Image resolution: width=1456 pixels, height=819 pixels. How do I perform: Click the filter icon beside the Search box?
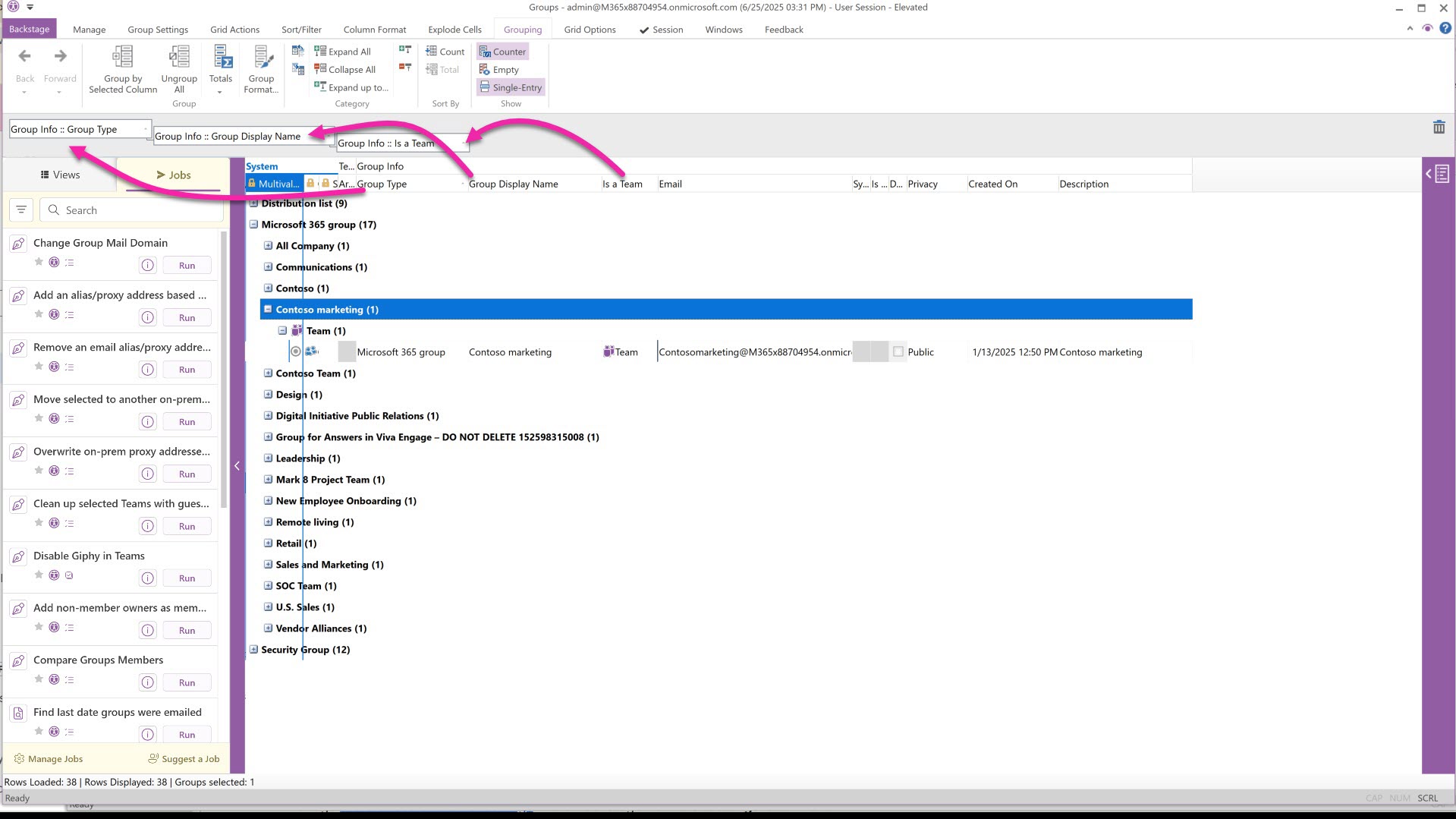tap(21, 210)
